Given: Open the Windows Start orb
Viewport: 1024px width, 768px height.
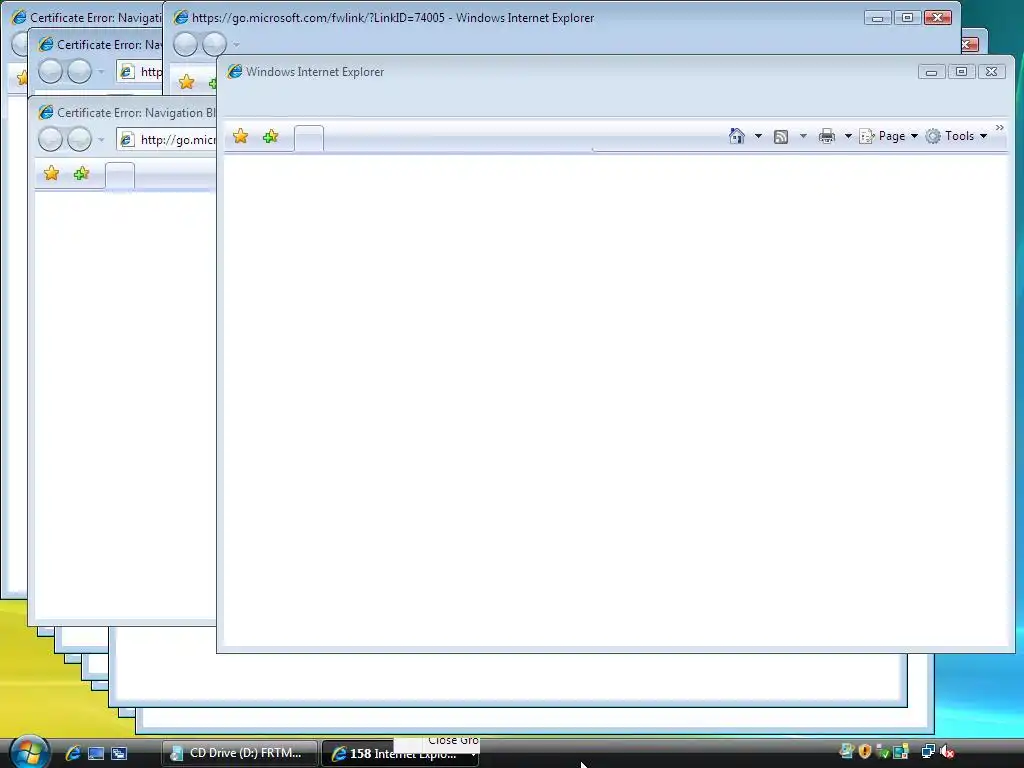Looking at the screenshot, I should point(29,752).
